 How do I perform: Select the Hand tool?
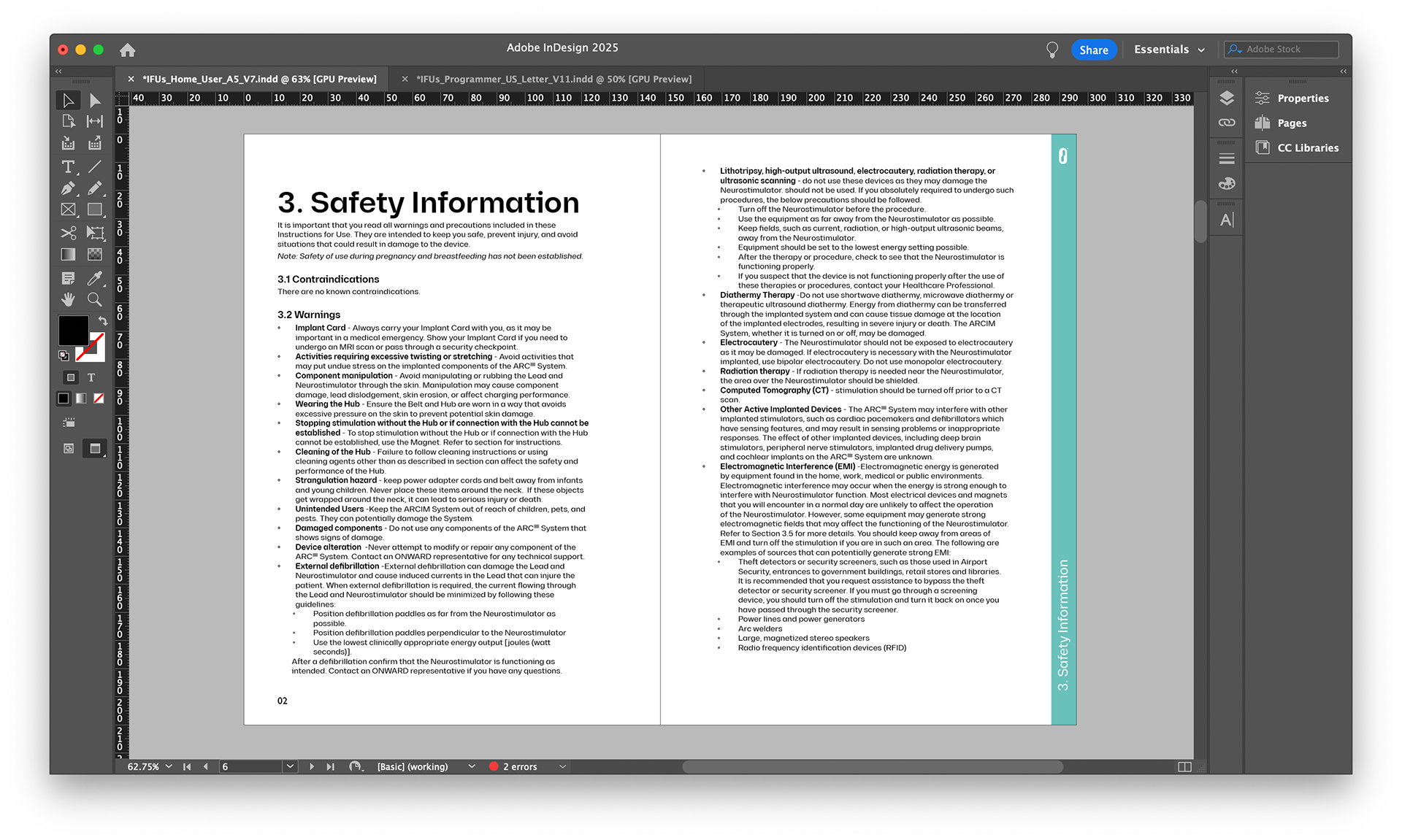(68, 299)
